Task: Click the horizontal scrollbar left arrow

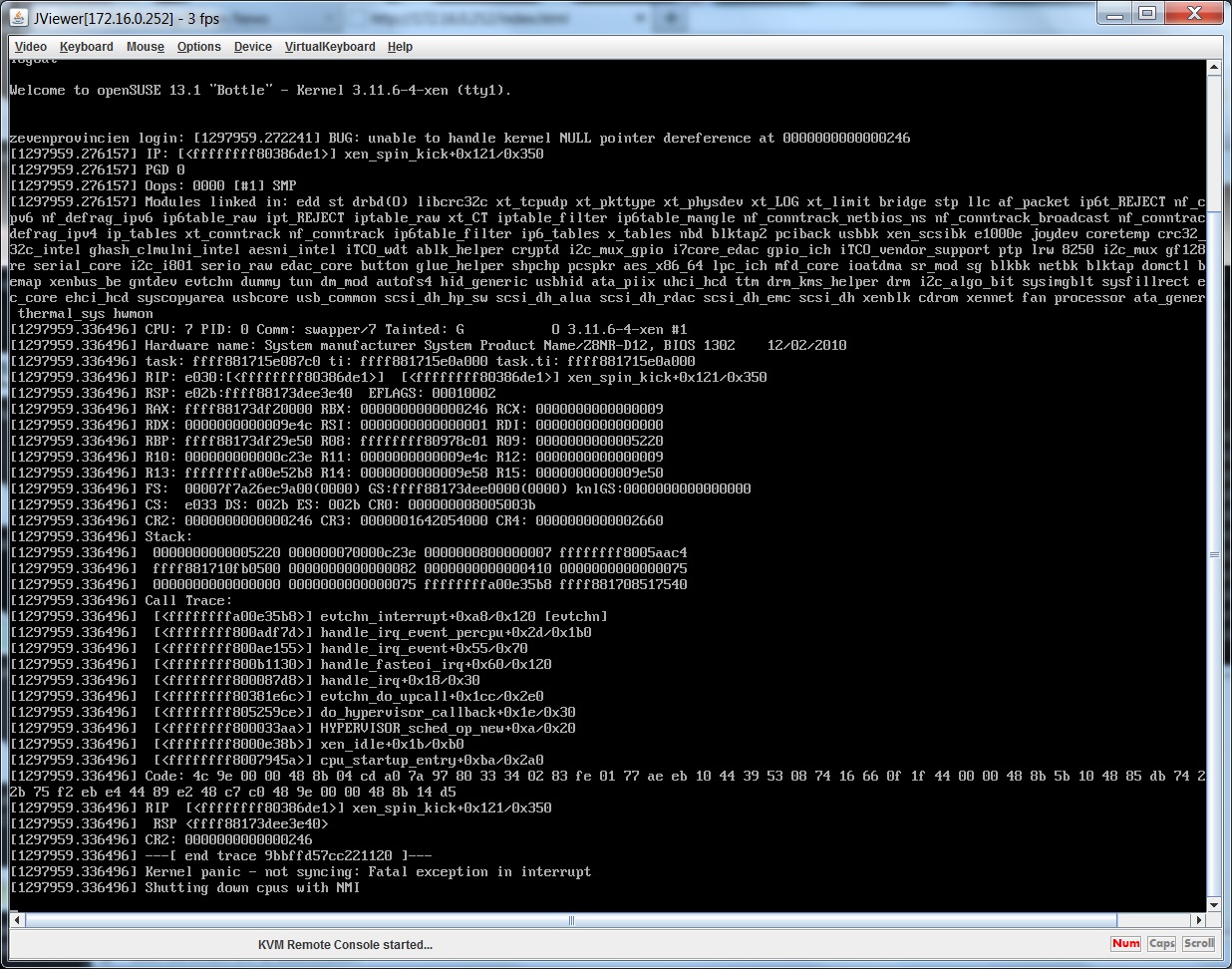Action: (x=16, y=920)
